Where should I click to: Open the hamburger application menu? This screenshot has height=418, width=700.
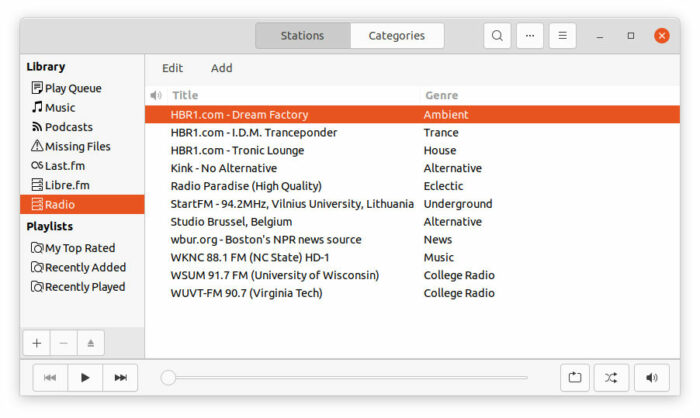[562, 36]
